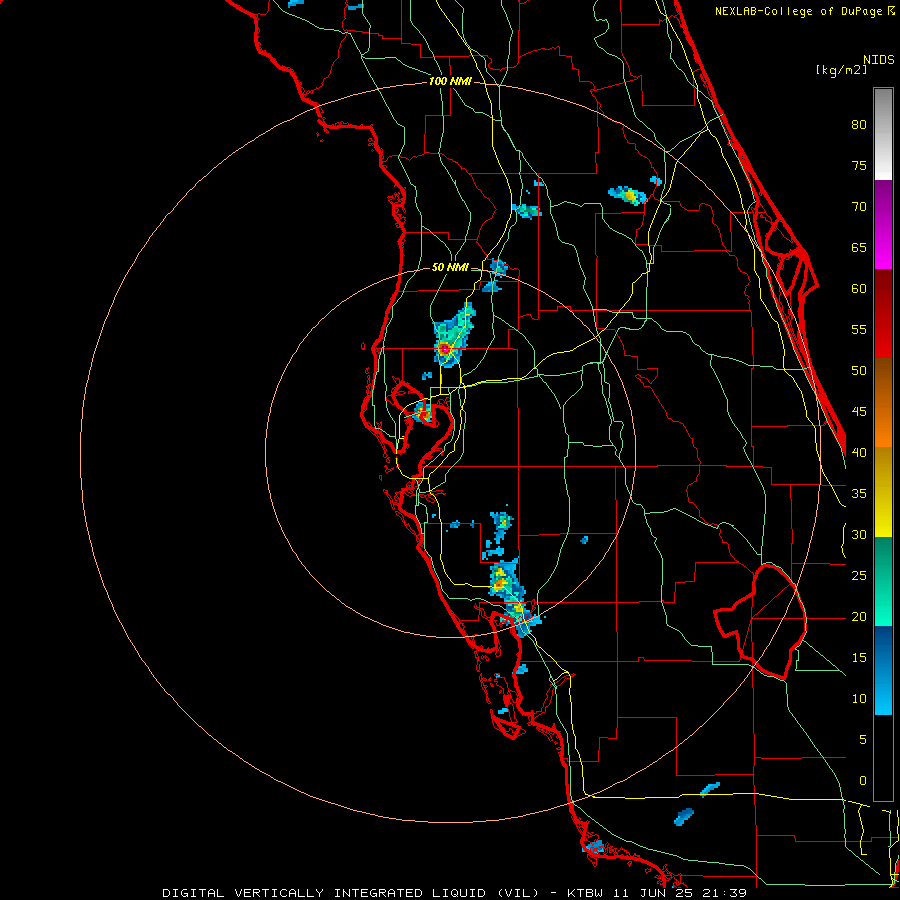Pick the gray-white segment of the VIL color bar
This screenshot has height=900, width=900.
[x=883, y=134]
